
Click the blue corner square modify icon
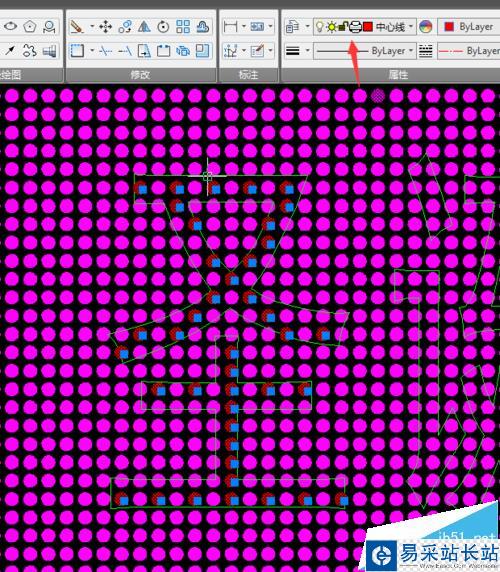coord(202,51)
